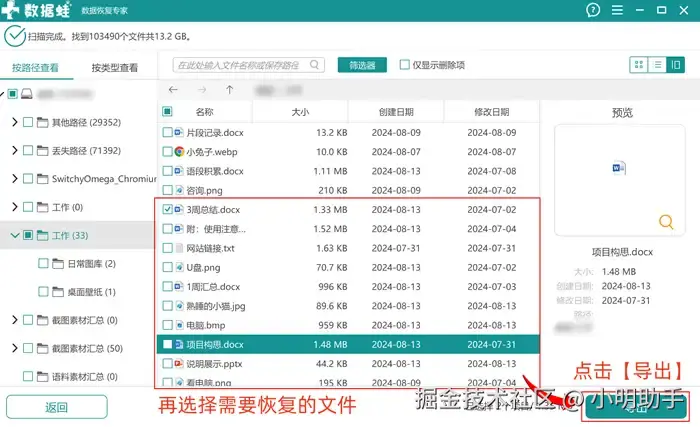Sort by 创建日期 column header
Screen dimensions: 700x427
point(396,112)
